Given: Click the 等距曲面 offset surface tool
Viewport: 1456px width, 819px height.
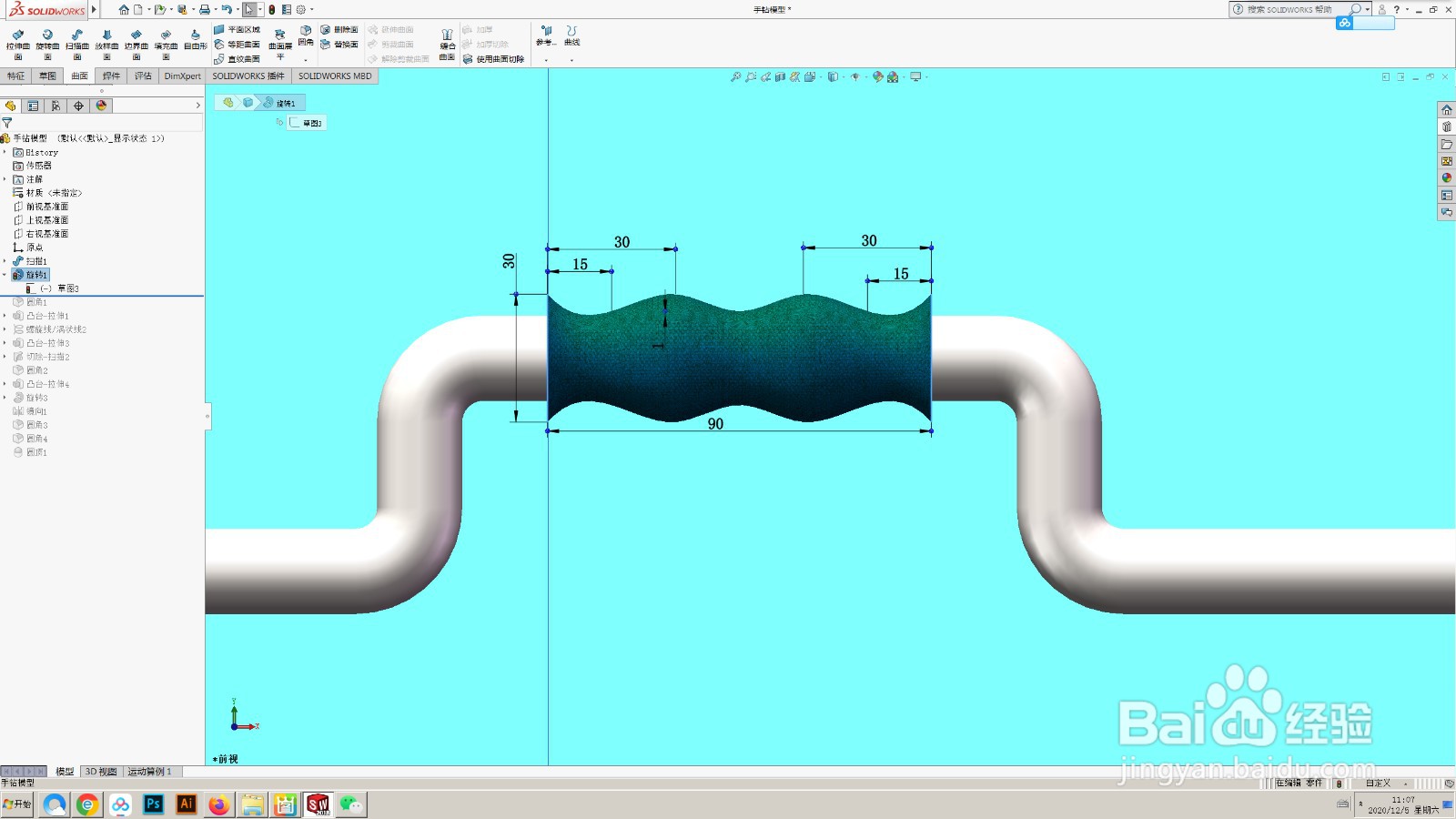Looking at the screenshot, I should click(237, 45).
